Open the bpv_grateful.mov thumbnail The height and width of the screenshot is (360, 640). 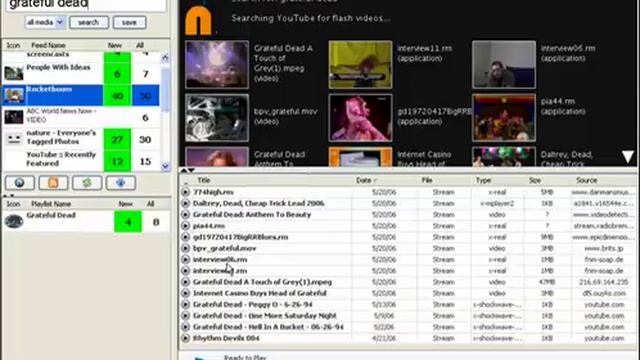click(x=217, y=118)
